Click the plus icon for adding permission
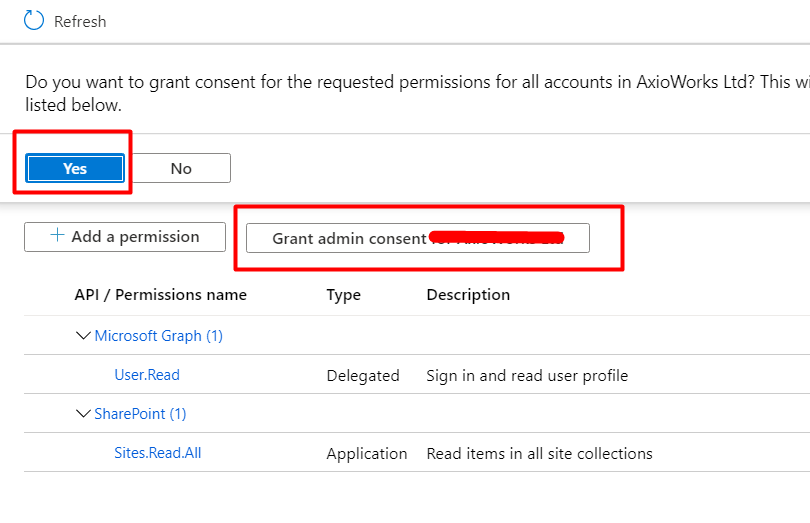This screenshot has width=810, height=523. pos(57,236)
